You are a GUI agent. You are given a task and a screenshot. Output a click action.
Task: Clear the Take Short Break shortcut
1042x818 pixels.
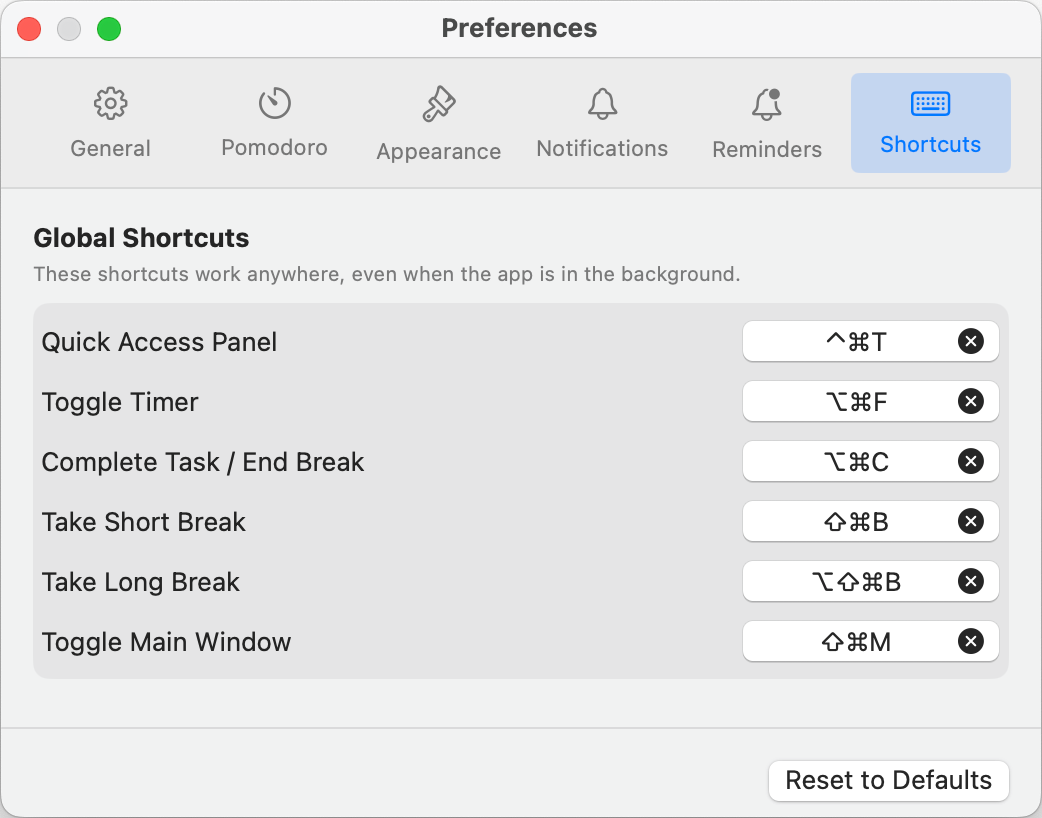(970, 522)
